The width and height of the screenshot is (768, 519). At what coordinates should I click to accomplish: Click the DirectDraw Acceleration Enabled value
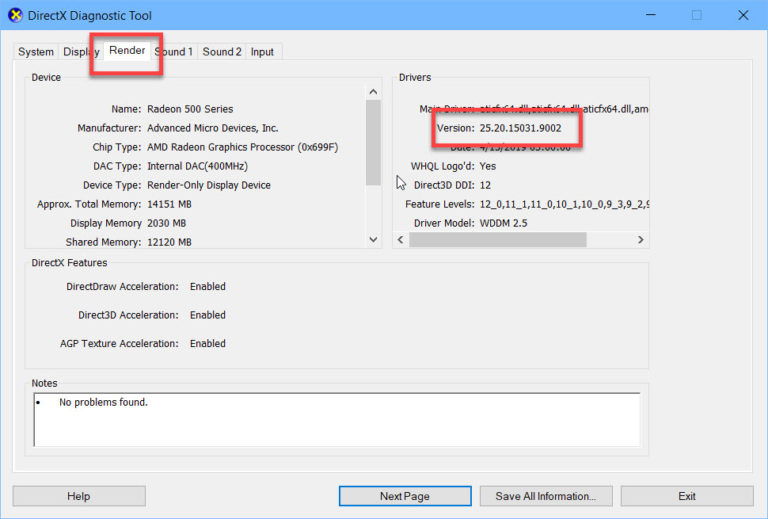208,286
